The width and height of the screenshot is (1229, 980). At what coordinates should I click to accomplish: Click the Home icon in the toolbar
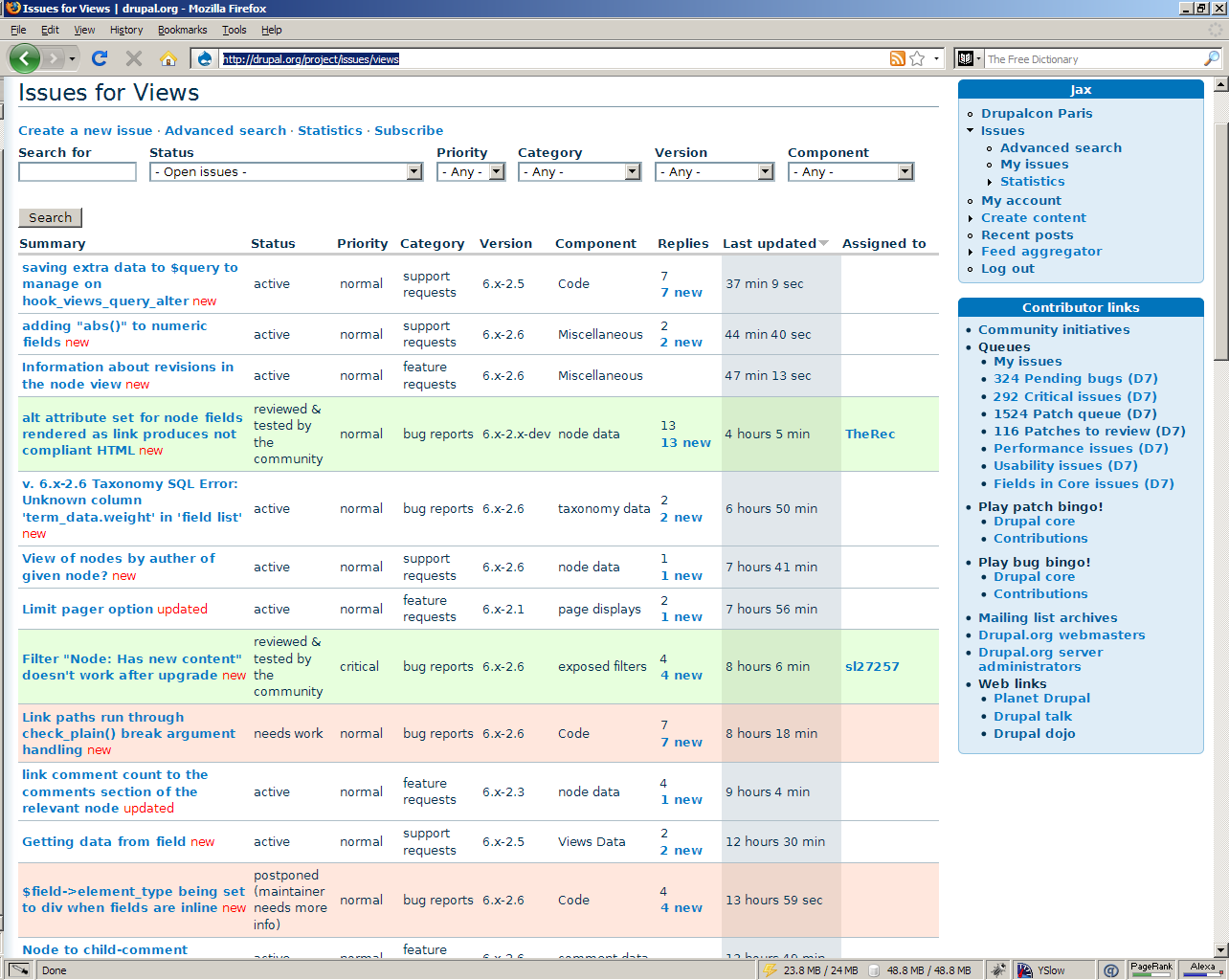pos(168,58)
